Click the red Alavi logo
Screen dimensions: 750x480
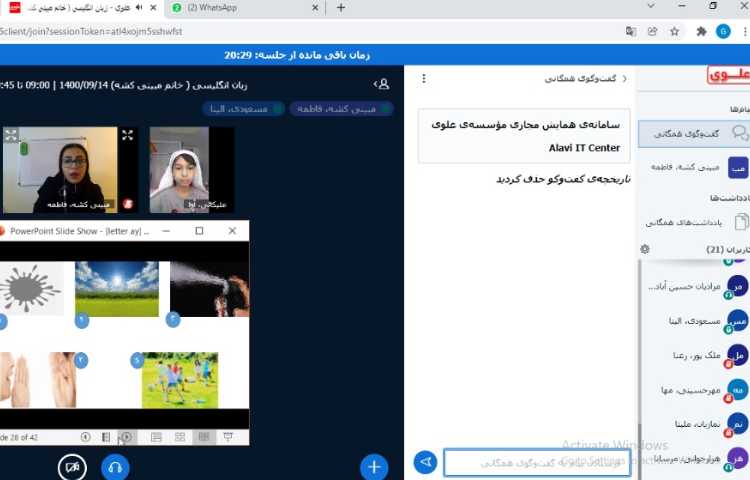coord(728,75)
